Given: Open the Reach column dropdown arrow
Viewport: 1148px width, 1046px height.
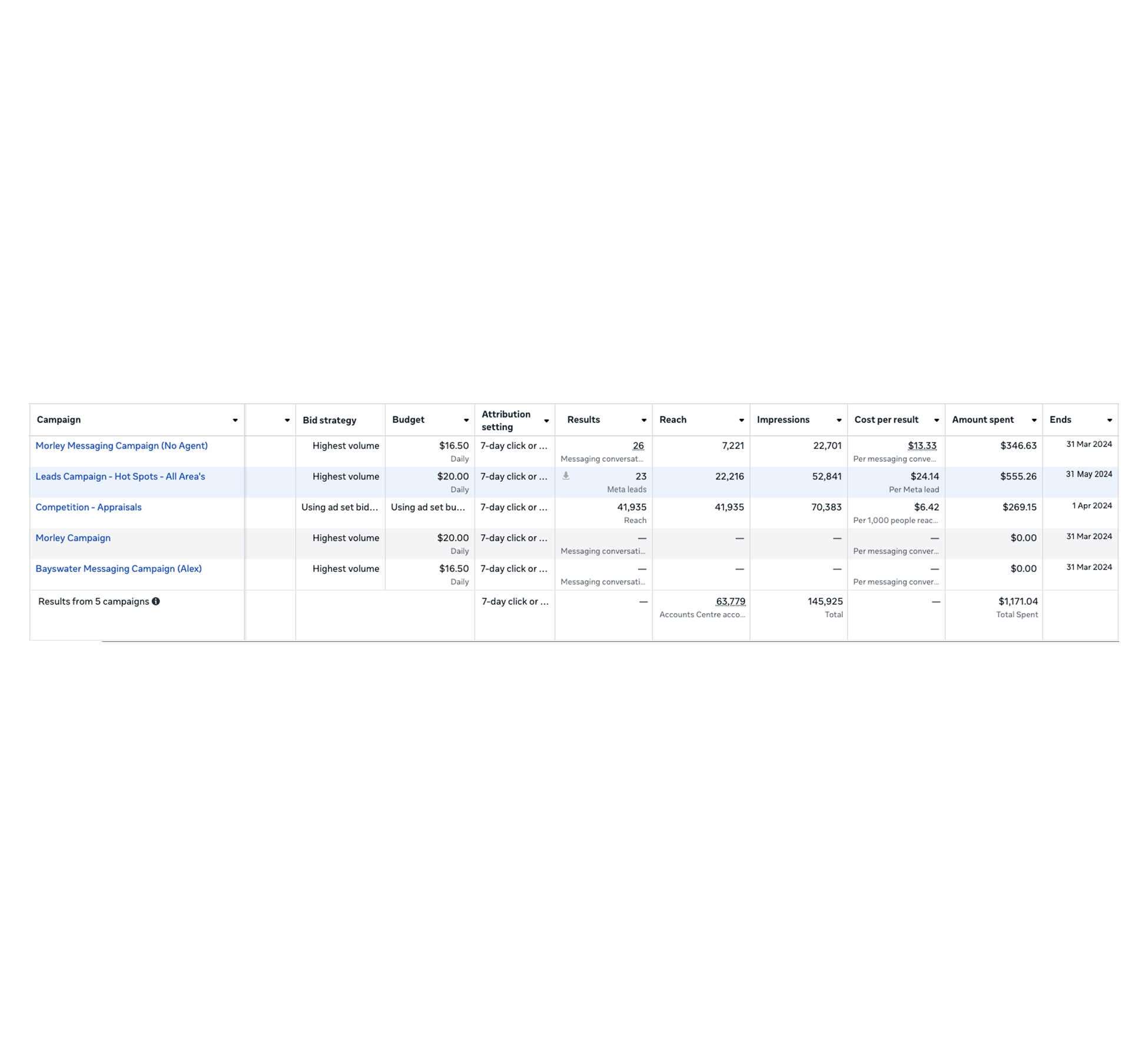Looking at the screenshot, I should tap(741, 420).
